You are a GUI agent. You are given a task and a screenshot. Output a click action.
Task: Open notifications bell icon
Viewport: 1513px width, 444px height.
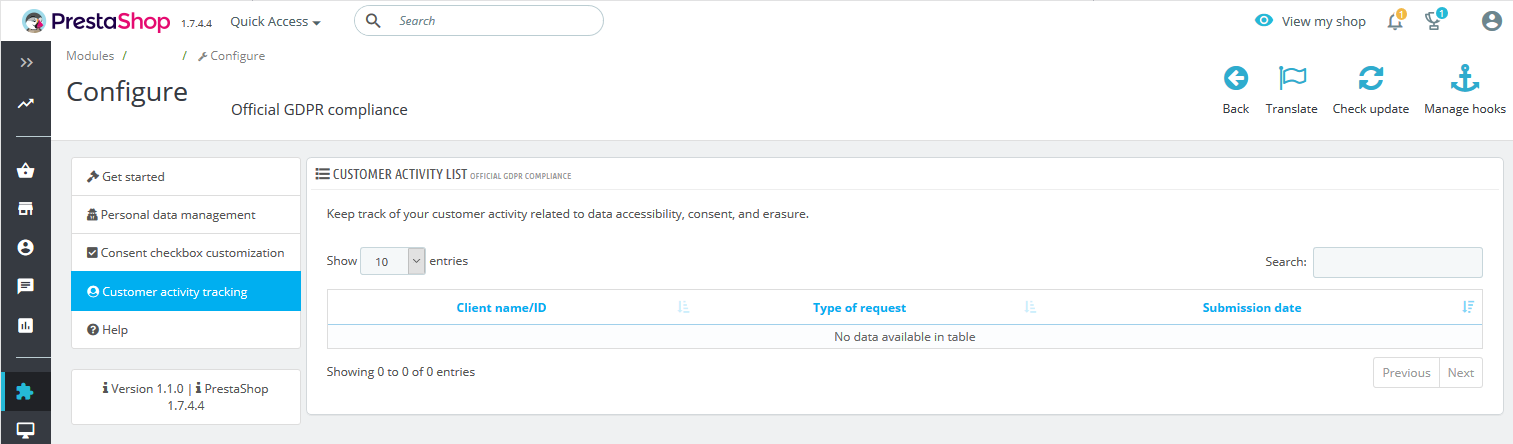click(x=1396, y=21)
